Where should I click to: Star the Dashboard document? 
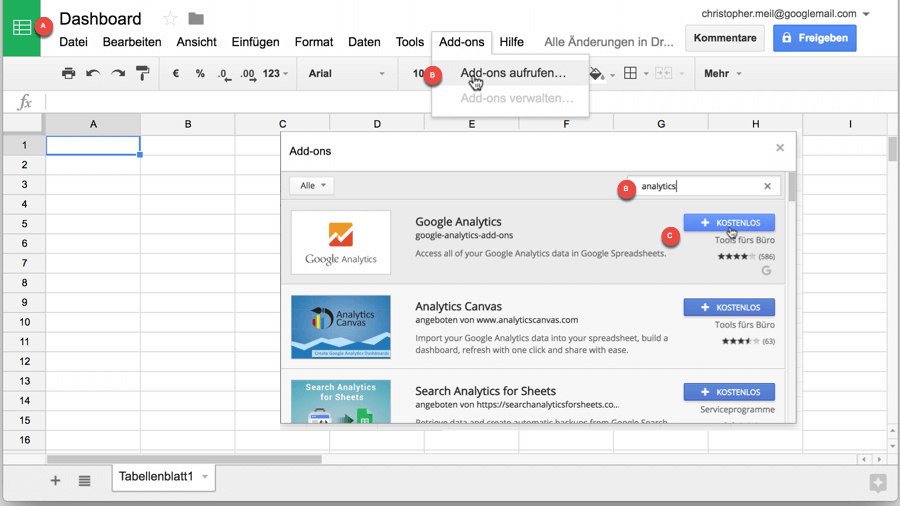[x=170, y=19]
